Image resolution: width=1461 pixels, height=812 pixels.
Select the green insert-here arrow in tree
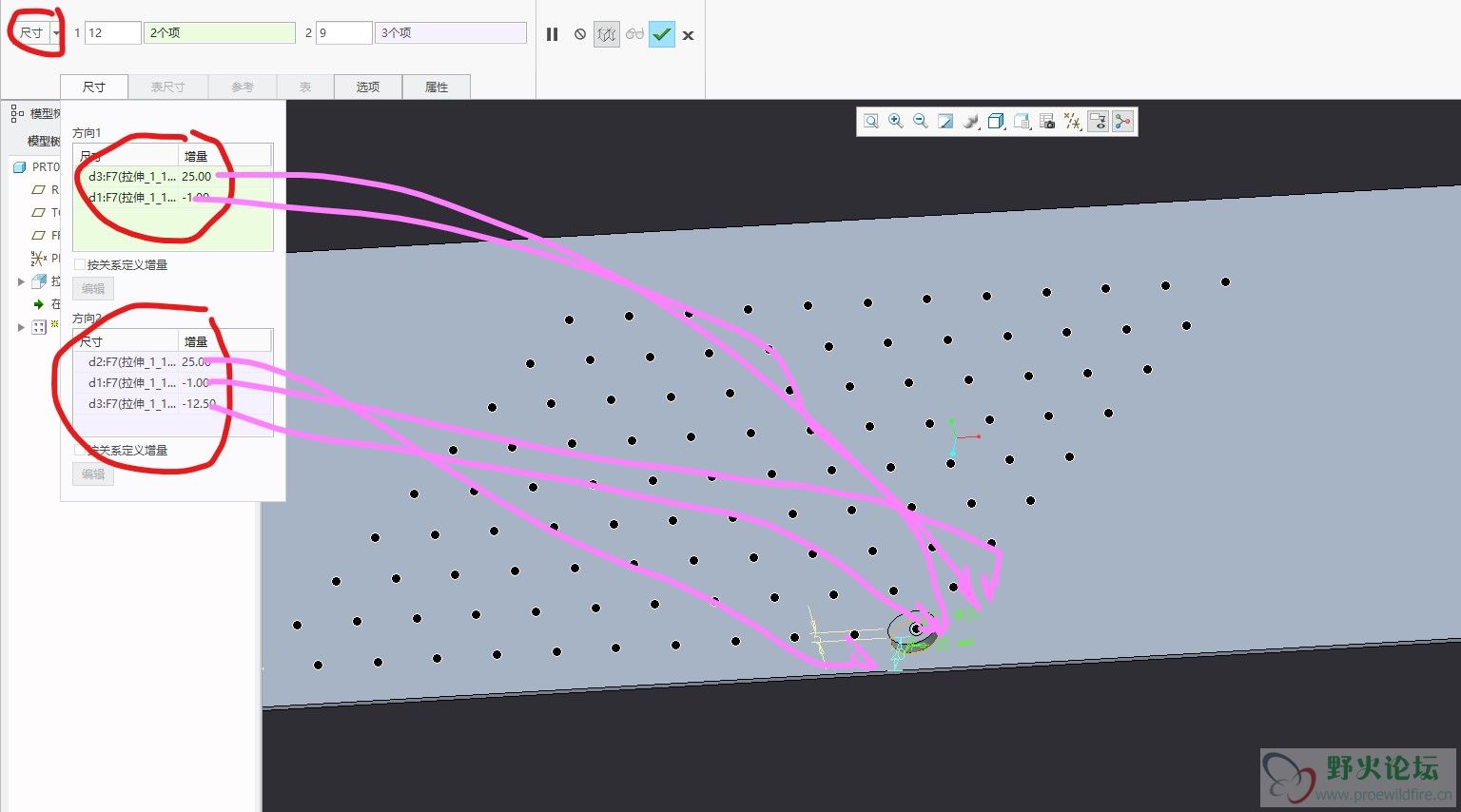[x=39, y=304]
